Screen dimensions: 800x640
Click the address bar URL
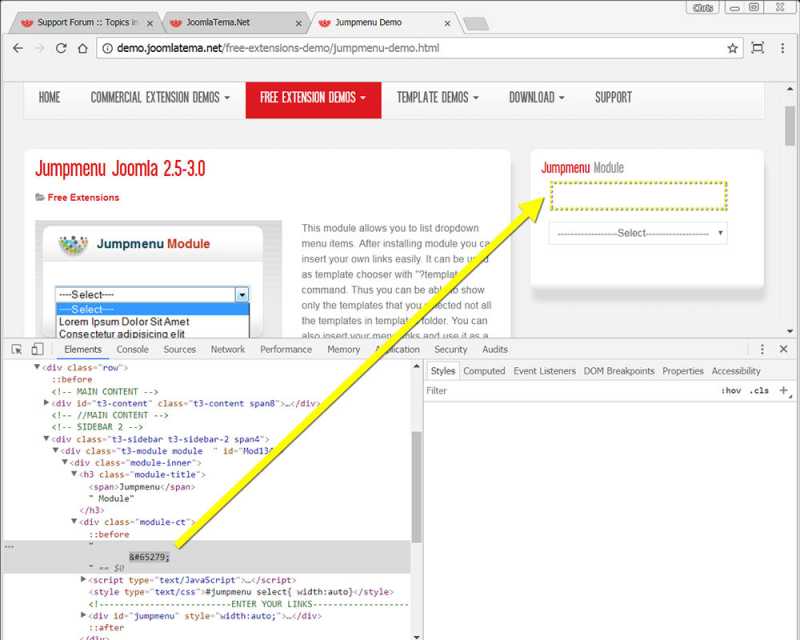pos(278,48)
